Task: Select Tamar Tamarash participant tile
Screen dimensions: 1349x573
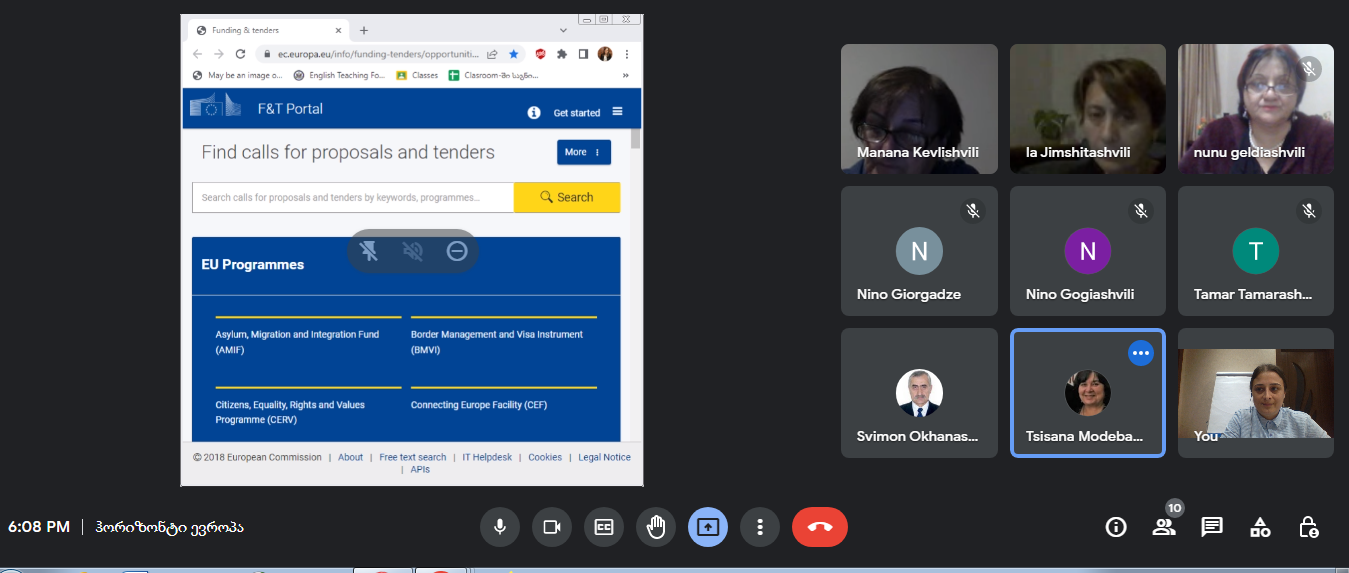Action: point(1255,251)
